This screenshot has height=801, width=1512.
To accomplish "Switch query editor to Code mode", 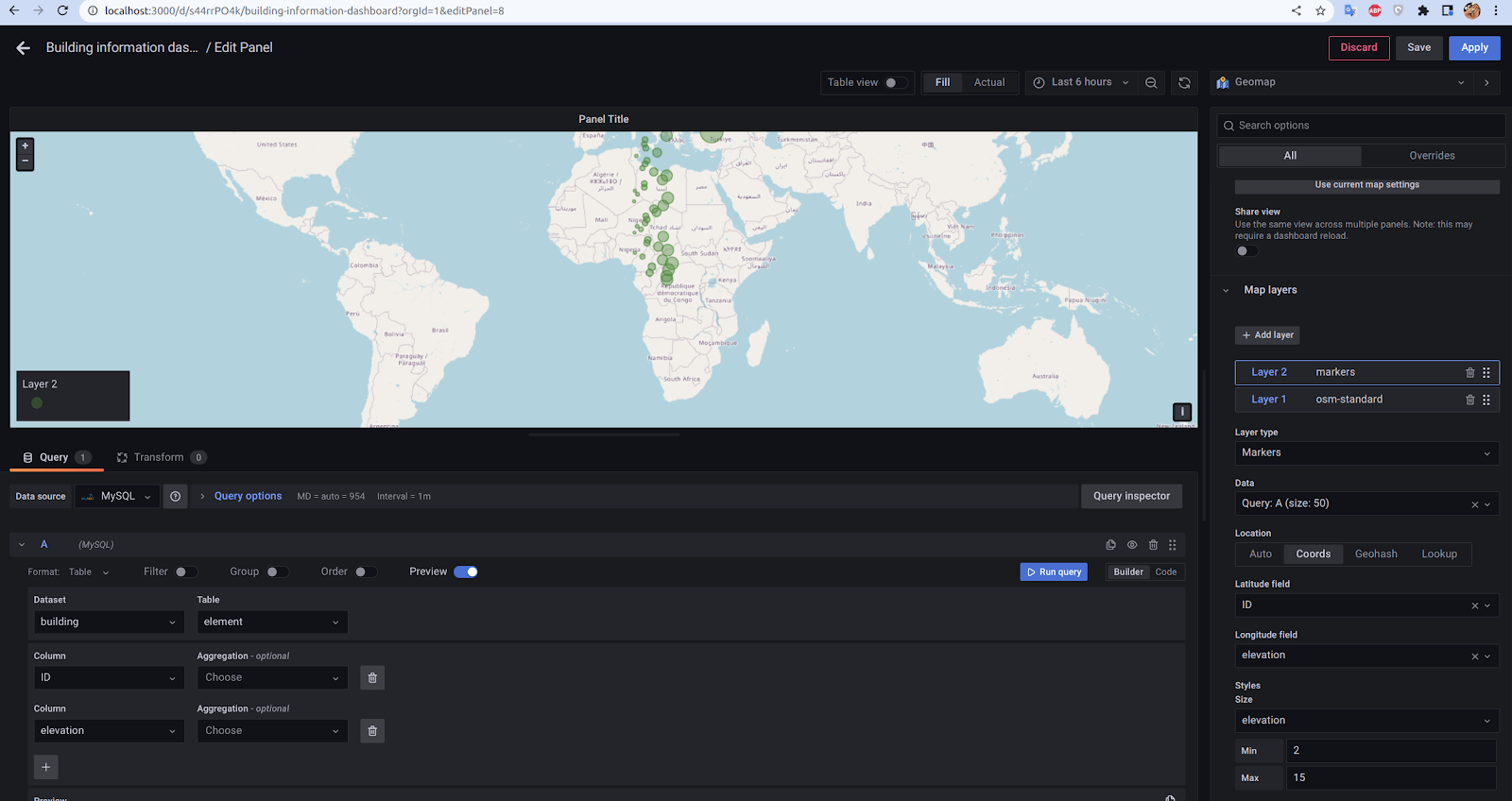I will 1165,572.
